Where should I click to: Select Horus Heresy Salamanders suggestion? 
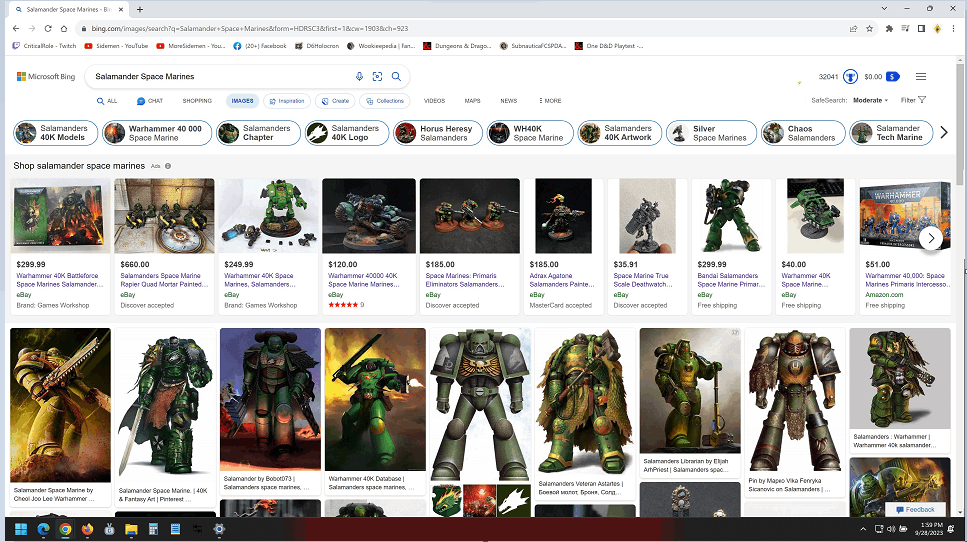[438, 133]
